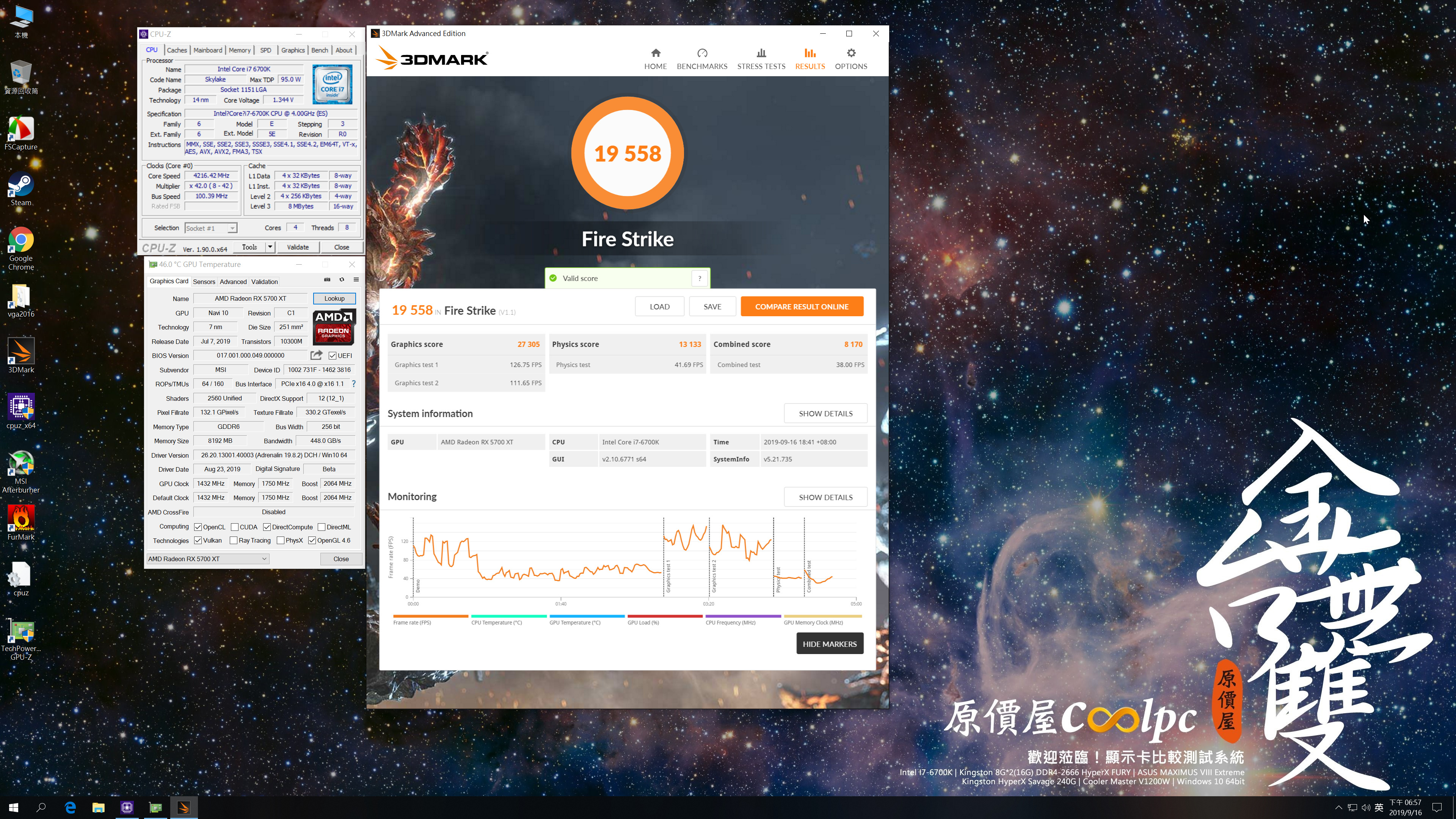The width and height of the screenshot is (1456, 819).
Task: Open the 3DMark desktop shortcut
Action: click(x=21, y=356)
